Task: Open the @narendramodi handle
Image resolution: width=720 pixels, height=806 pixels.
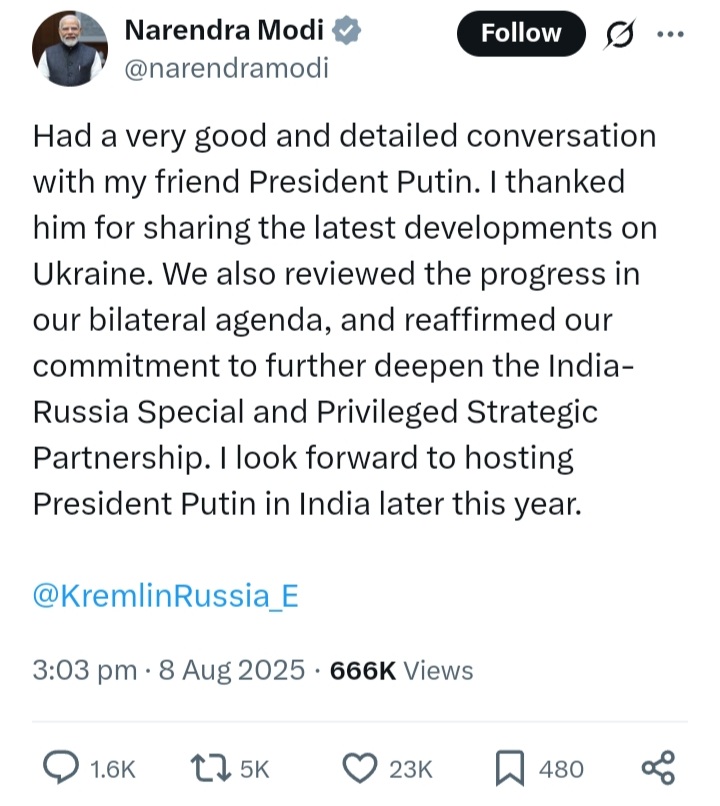Action: (x=226, y=68)
